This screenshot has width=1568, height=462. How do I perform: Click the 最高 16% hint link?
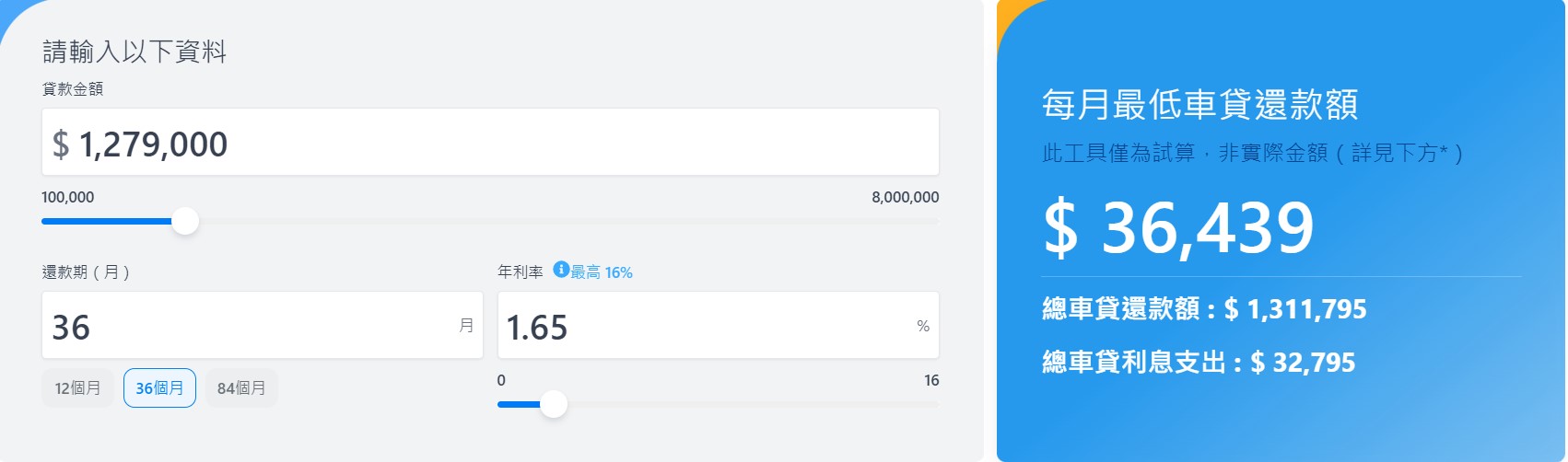(602, 272)
